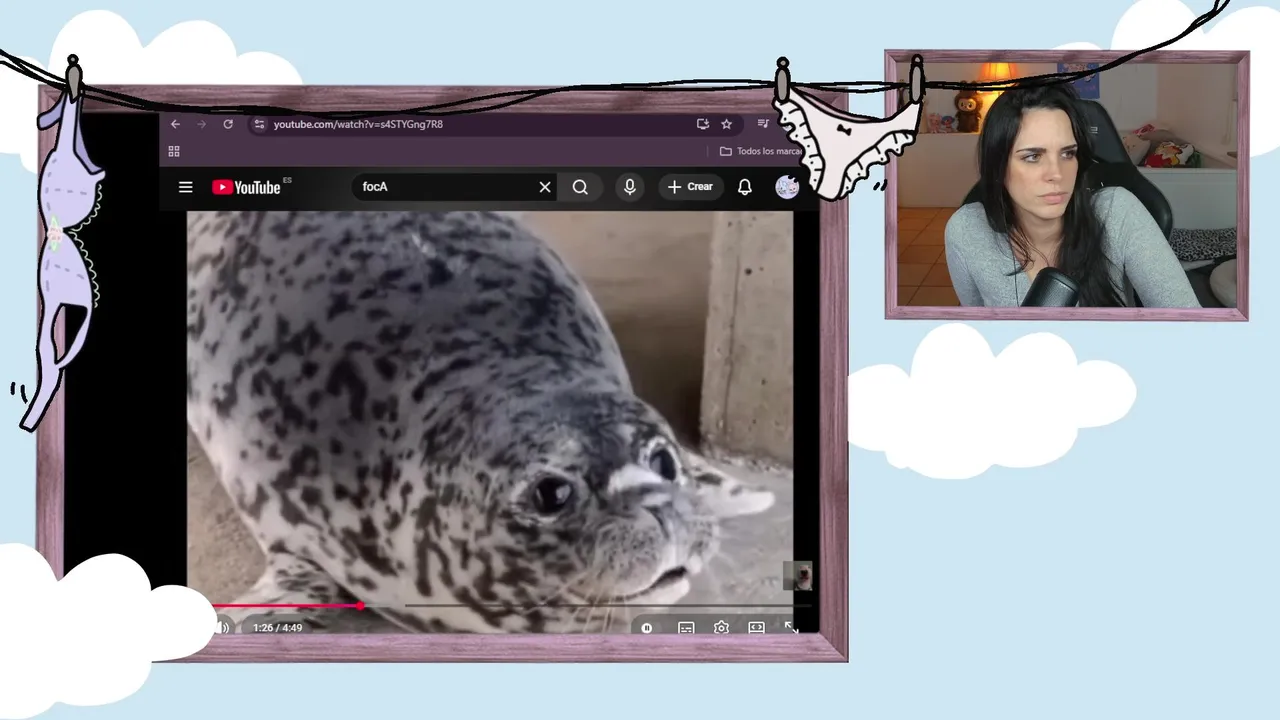Open the Todos los marcadores folder
Image resolution: width=1280 pixels, height=720 pixels.
(x=760, y=151)
